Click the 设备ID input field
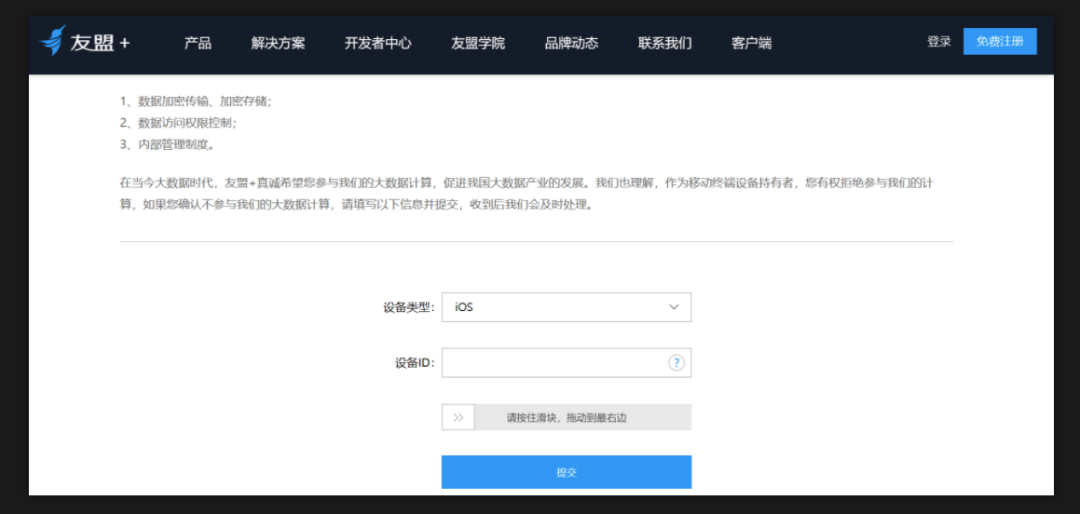 click(566, 362)
